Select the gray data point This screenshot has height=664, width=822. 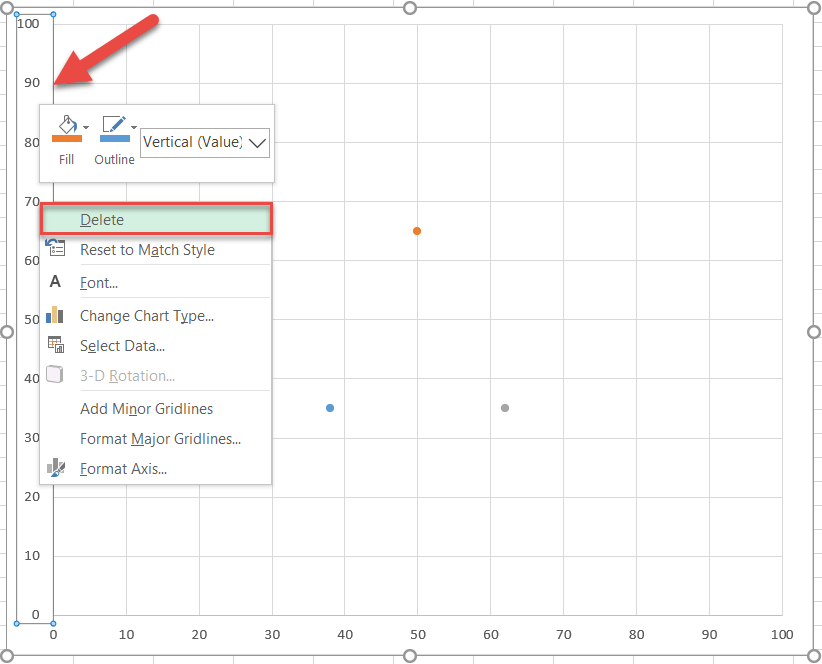505,408
